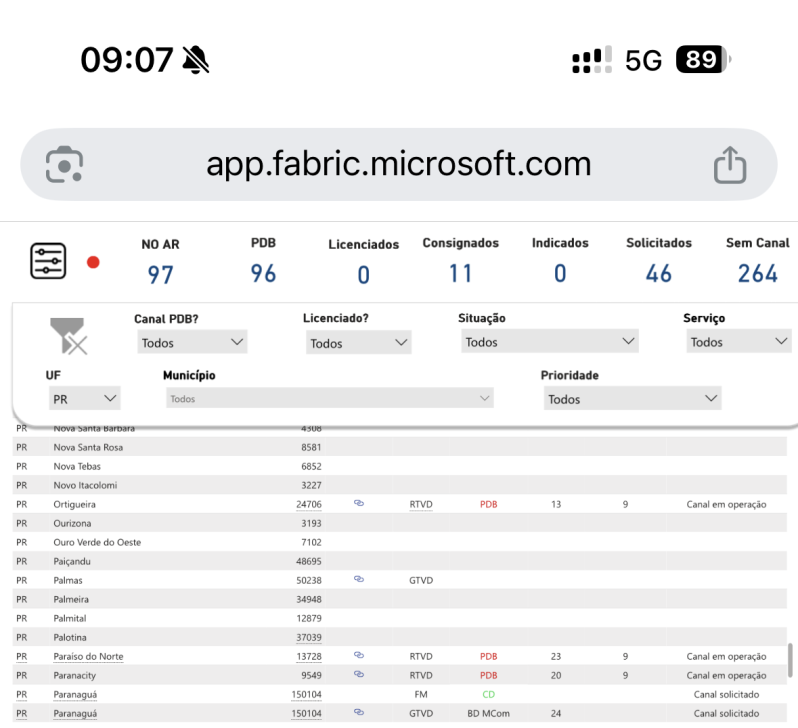Click Canal solicitado in Paranaguá FM row
Image resolution: width=798 pixels, height=728 pixels.
pos(726,694)
